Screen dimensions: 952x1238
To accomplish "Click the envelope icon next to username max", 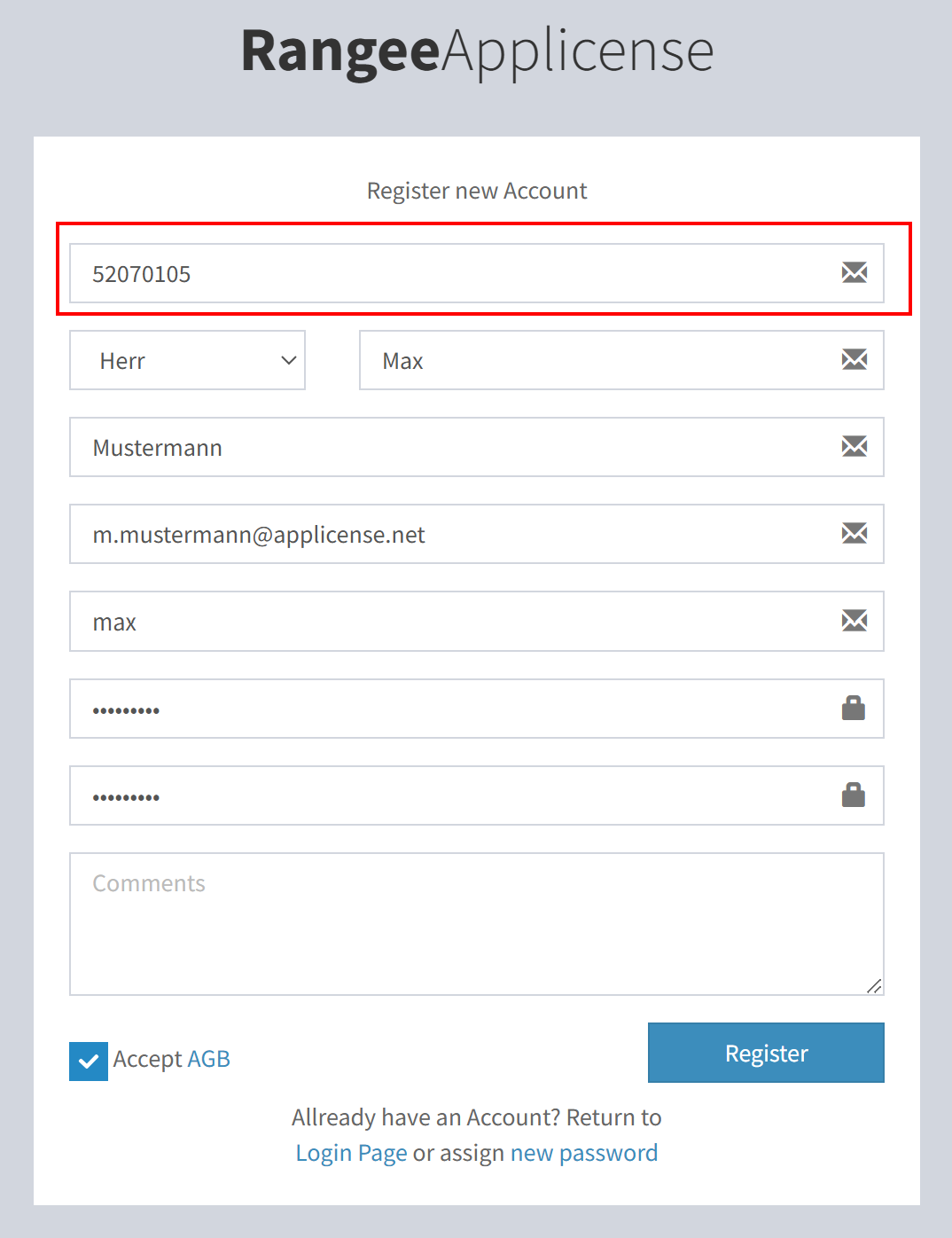I will (x=854, y=621).
